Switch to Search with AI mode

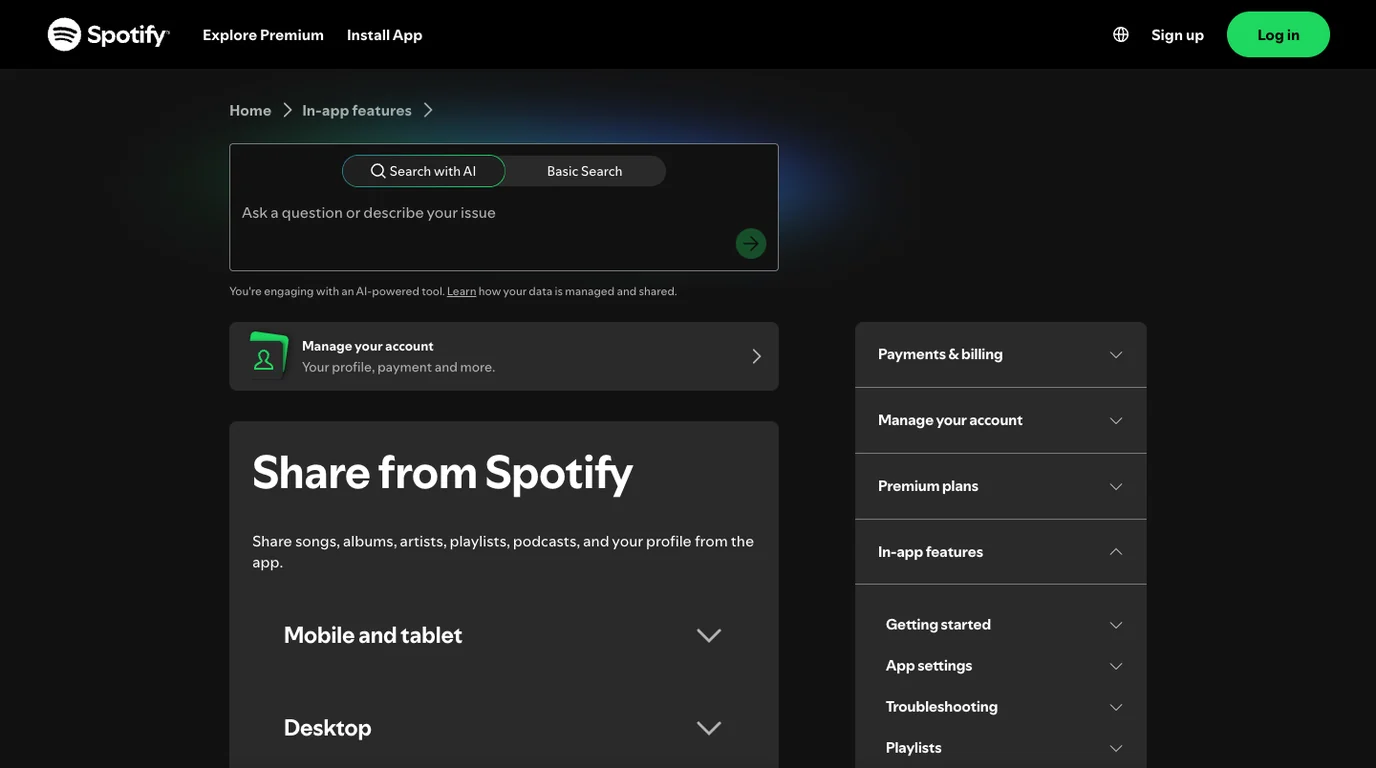tap(424, 171)
